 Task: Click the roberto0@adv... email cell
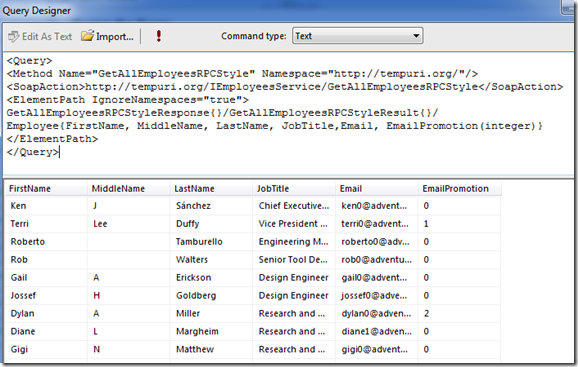point(377,242)
